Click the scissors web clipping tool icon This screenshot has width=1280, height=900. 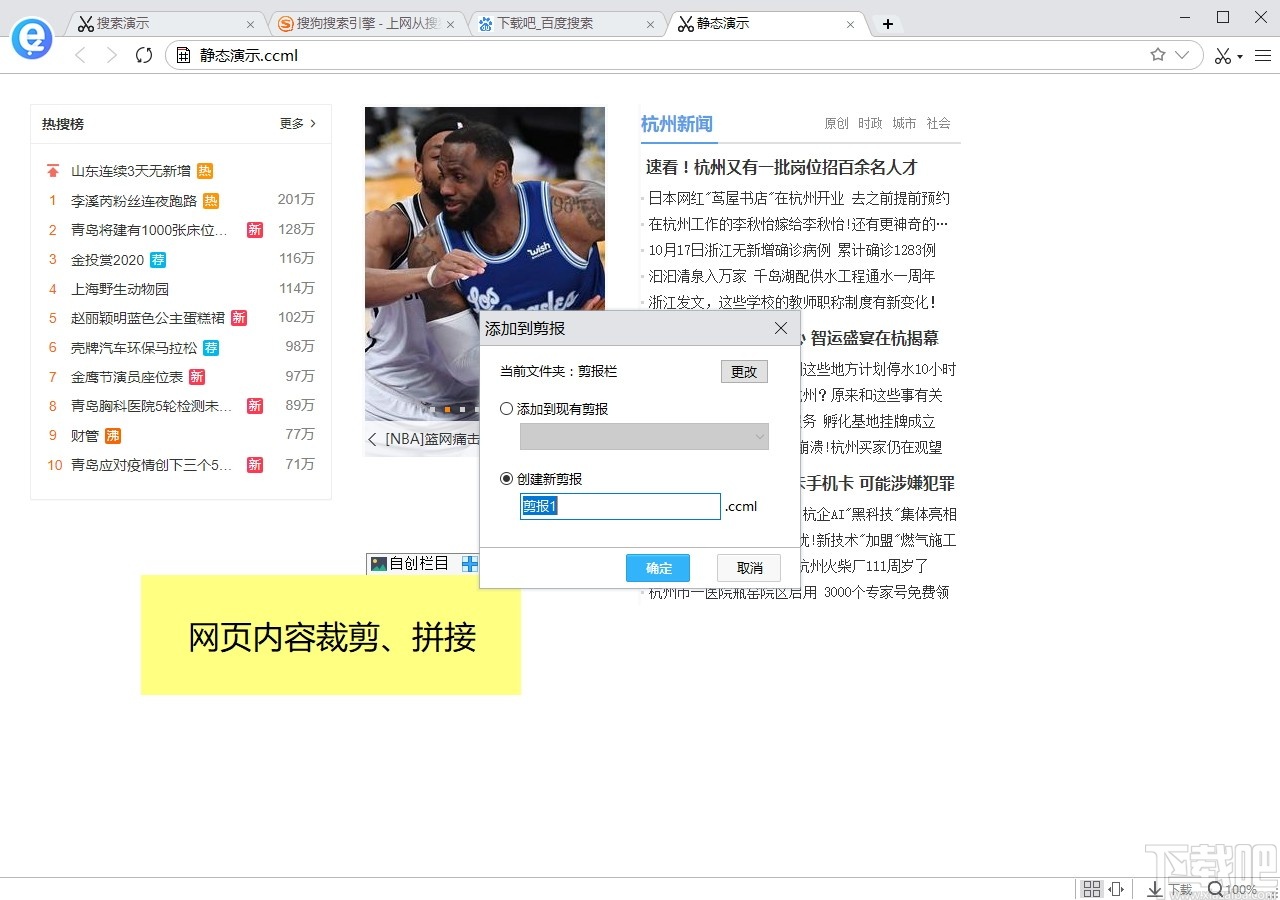1222,55
